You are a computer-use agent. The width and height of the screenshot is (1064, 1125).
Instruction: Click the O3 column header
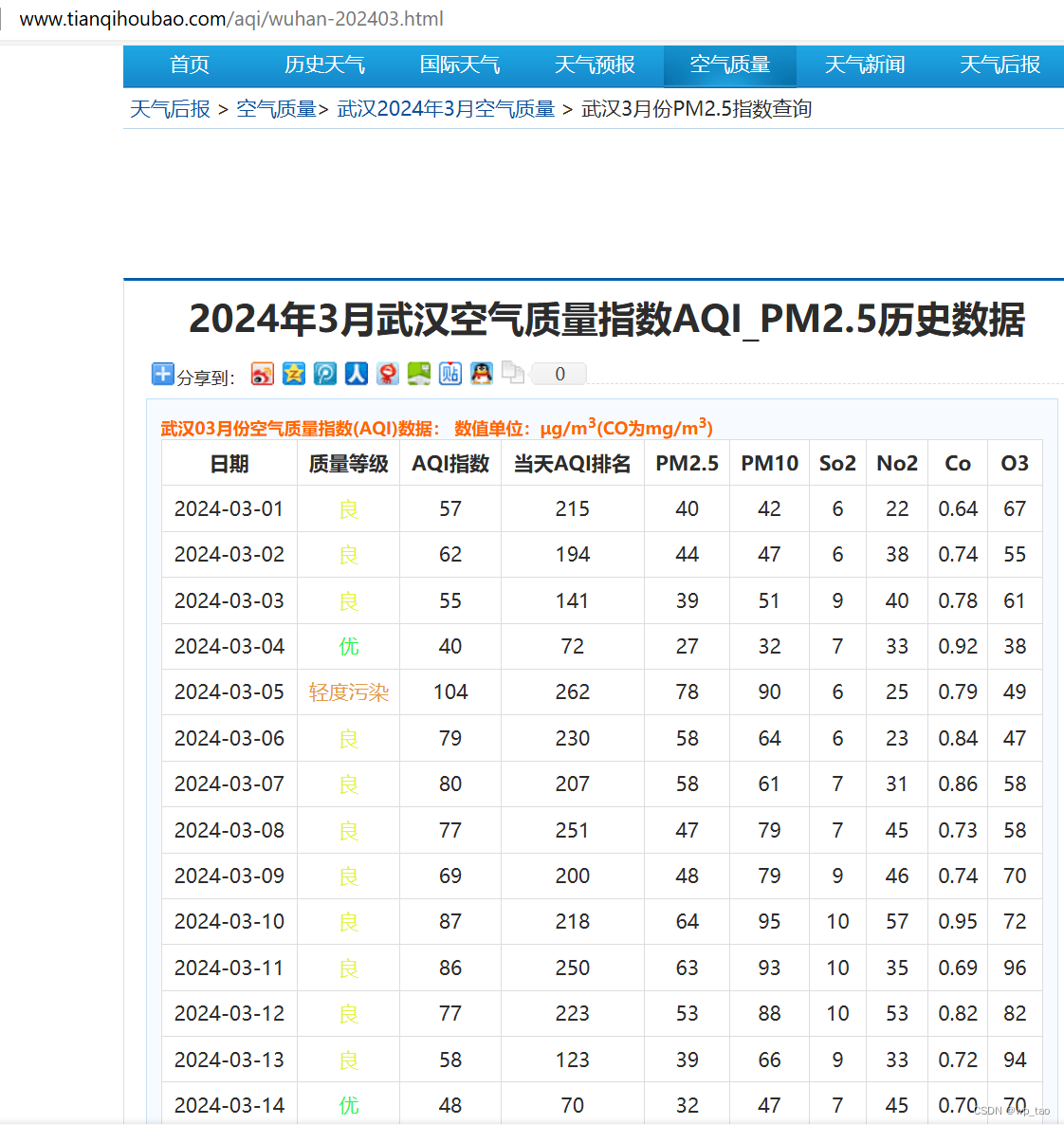(1015, 464)
